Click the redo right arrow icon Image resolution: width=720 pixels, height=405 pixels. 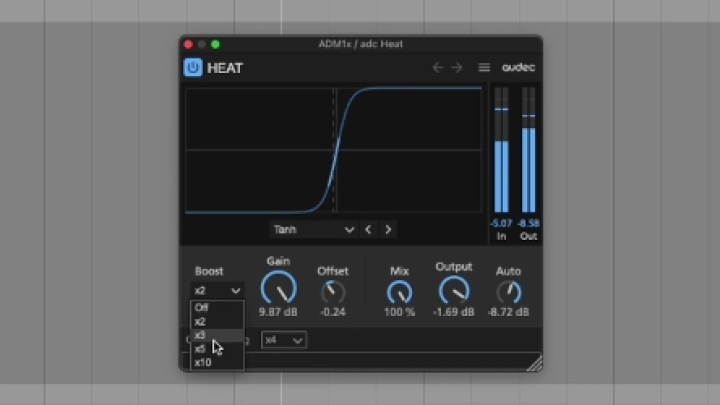[456, 68]
